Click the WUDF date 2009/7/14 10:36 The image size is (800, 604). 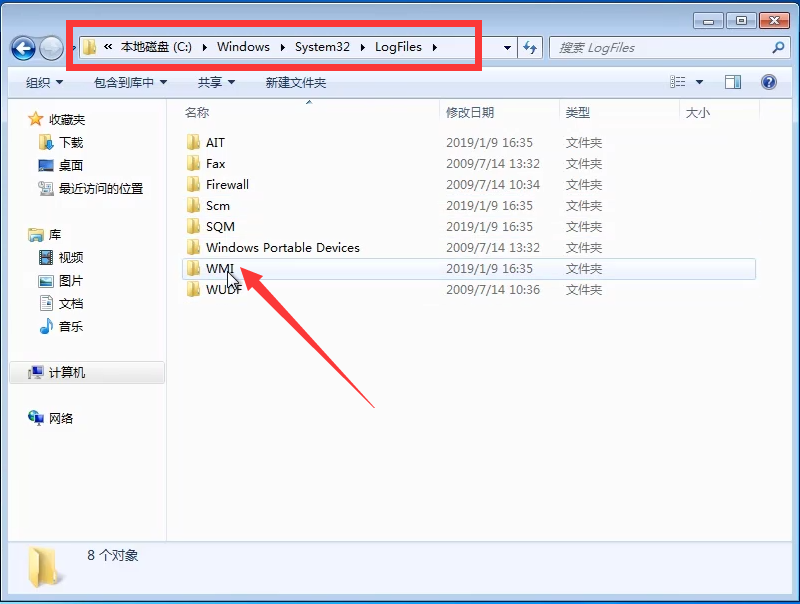tap(493, 289)
